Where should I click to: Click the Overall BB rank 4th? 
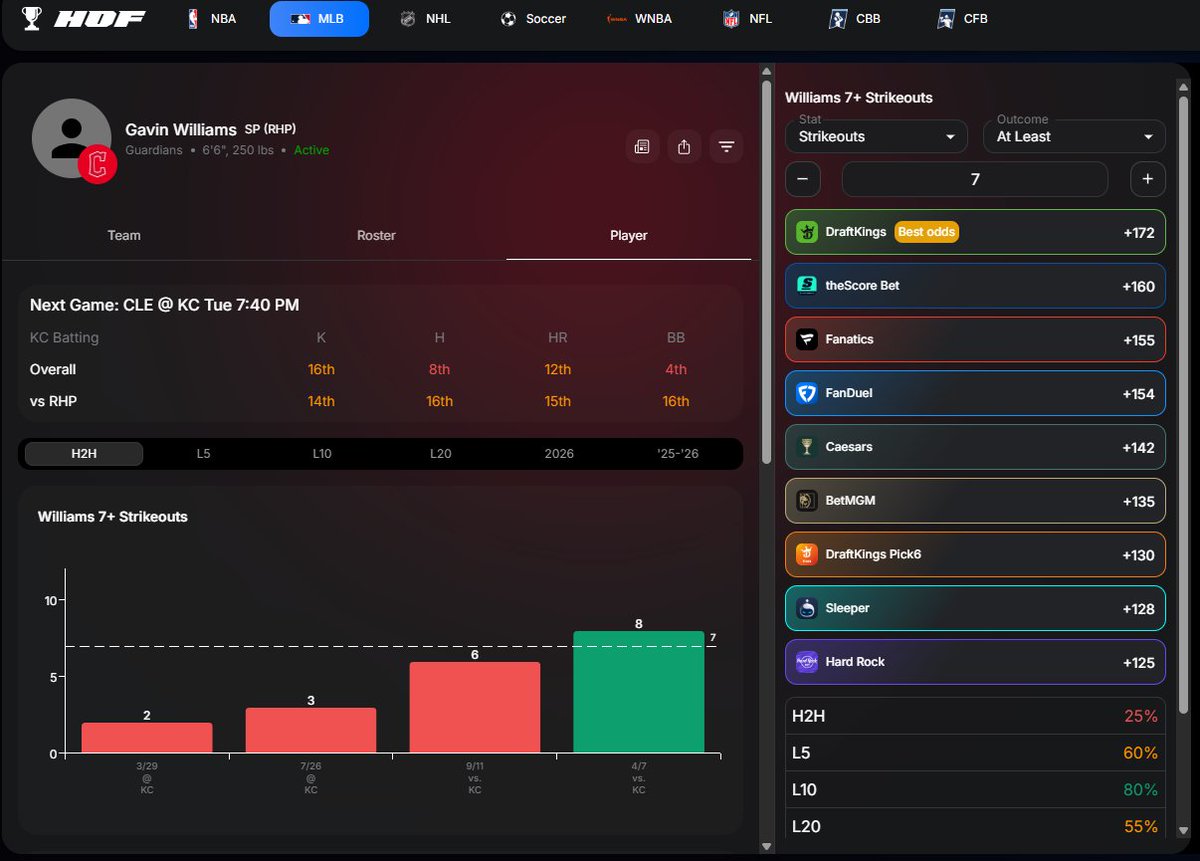tap(676, 369)
